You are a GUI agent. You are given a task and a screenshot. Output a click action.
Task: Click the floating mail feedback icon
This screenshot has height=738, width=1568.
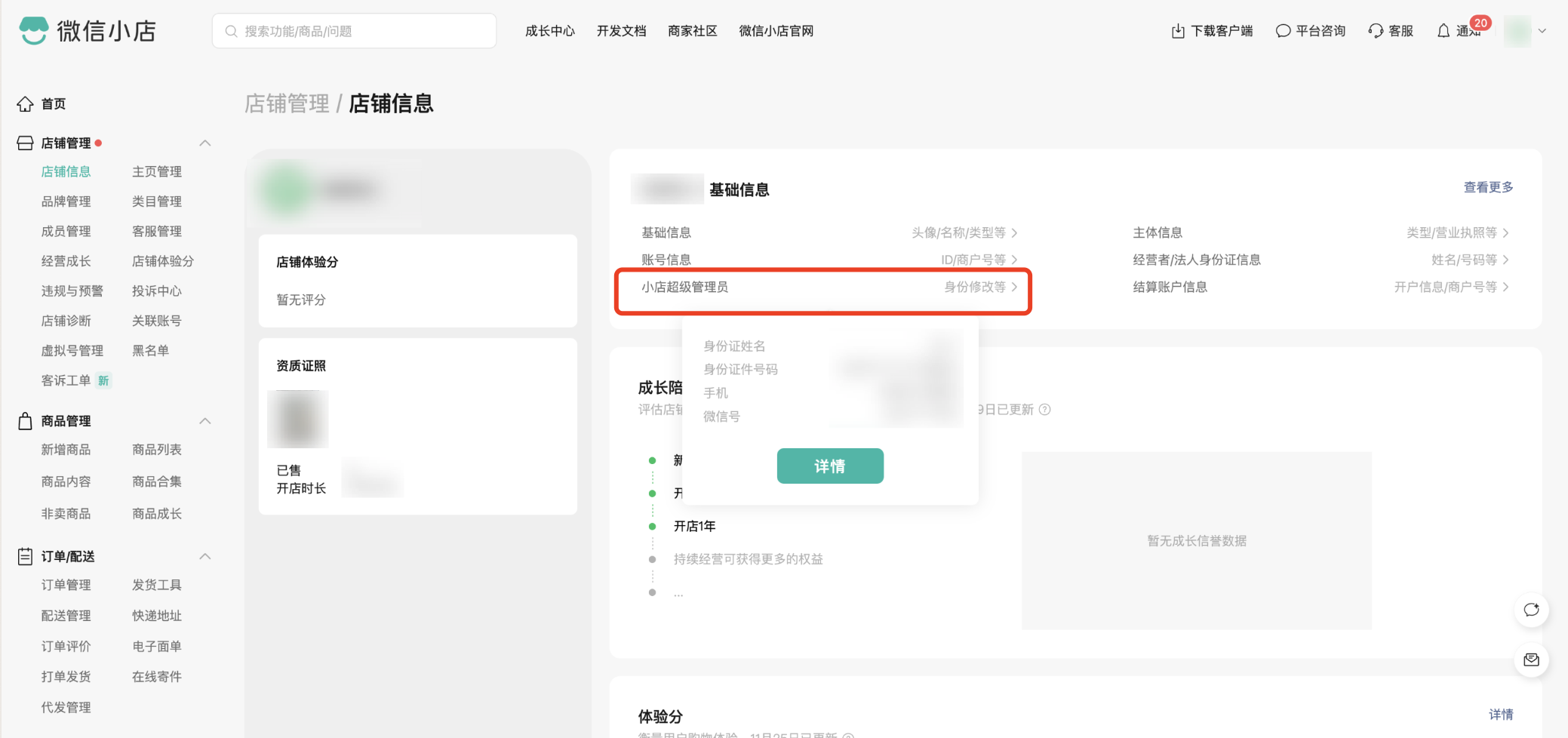tap(1531, 660)
